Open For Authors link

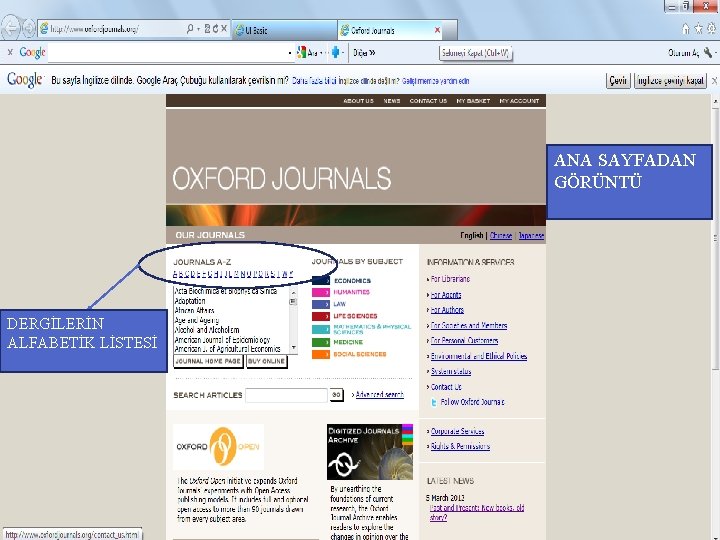[447, 310]
